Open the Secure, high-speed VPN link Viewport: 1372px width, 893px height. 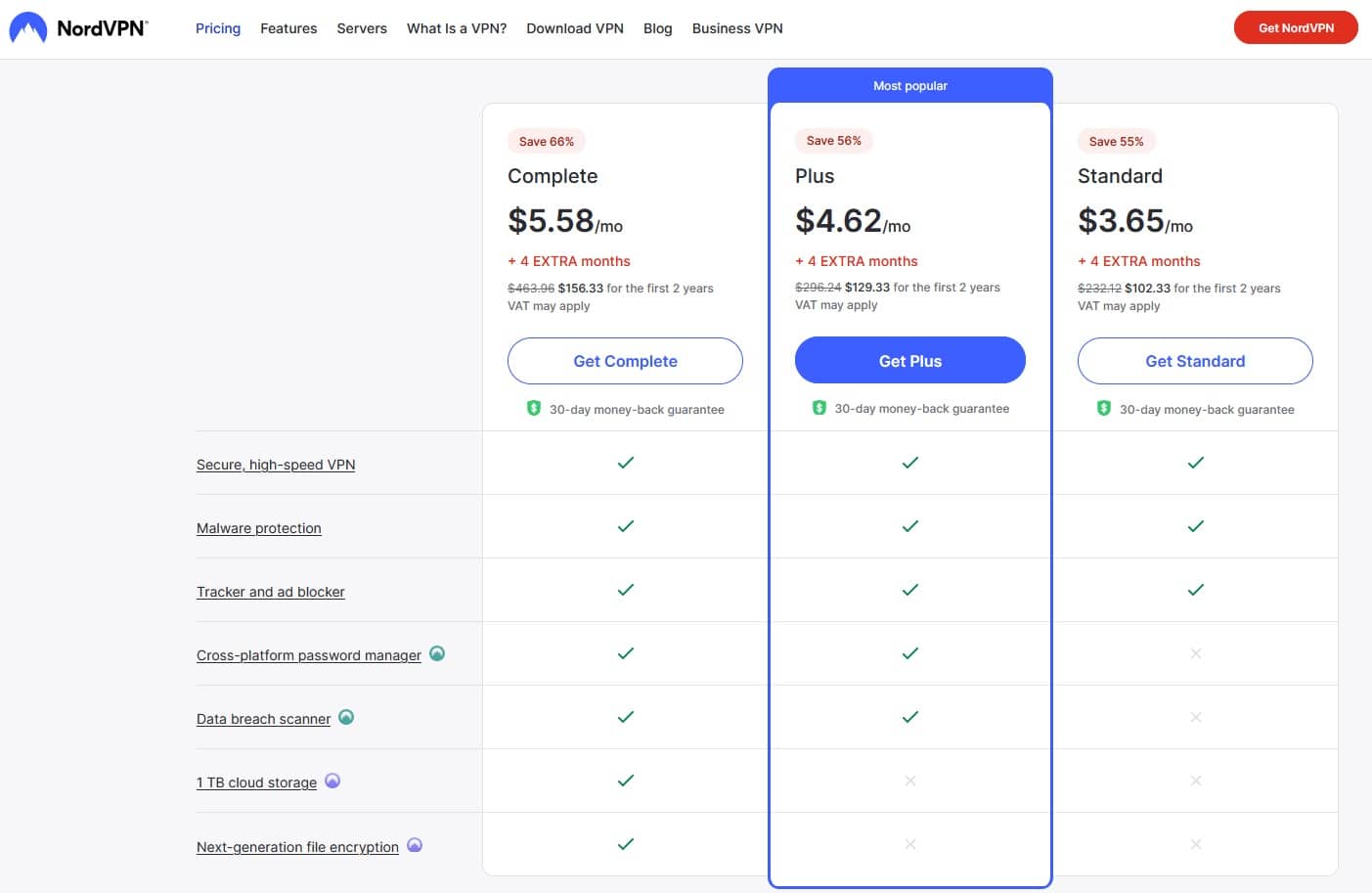coord(276,464)
